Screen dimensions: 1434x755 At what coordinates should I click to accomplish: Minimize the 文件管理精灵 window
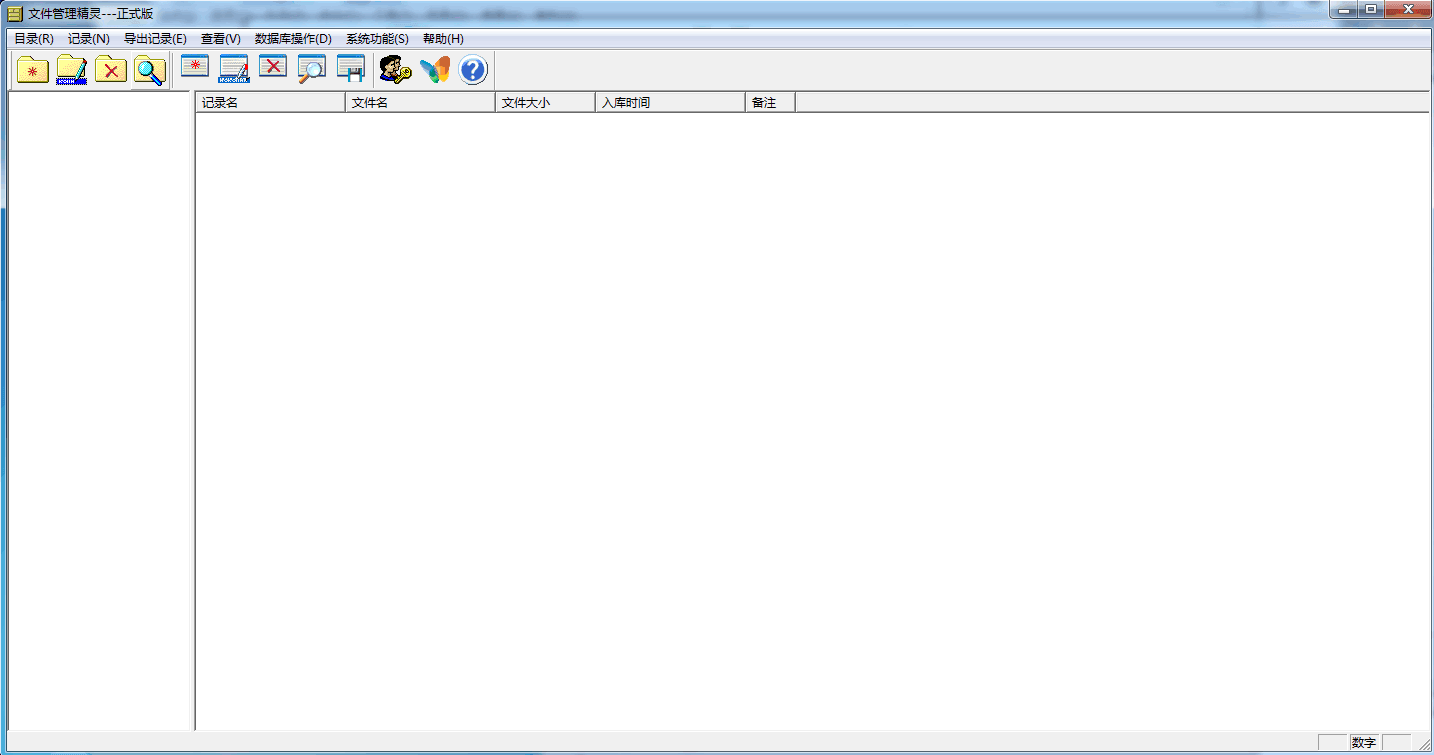pos(1343,10)
